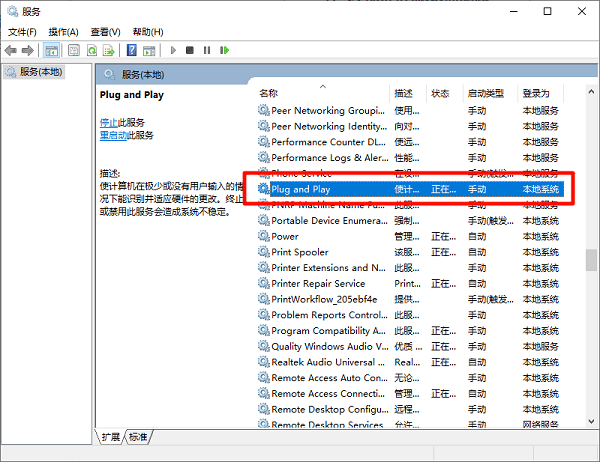Sort by the 状态 column header
The height and width of the screenshot is (462, 600).
(x=445, y=93)
